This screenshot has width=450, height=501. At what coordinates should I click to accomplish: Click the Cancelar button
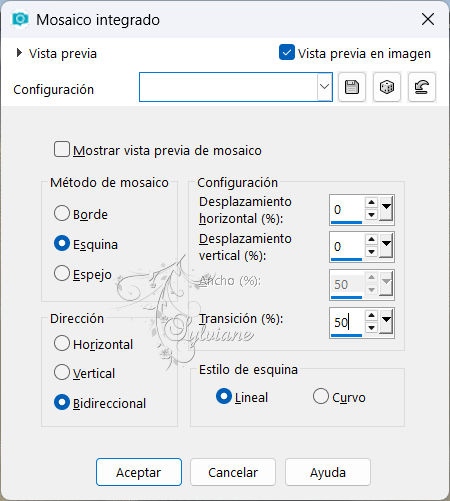point(233,472)
